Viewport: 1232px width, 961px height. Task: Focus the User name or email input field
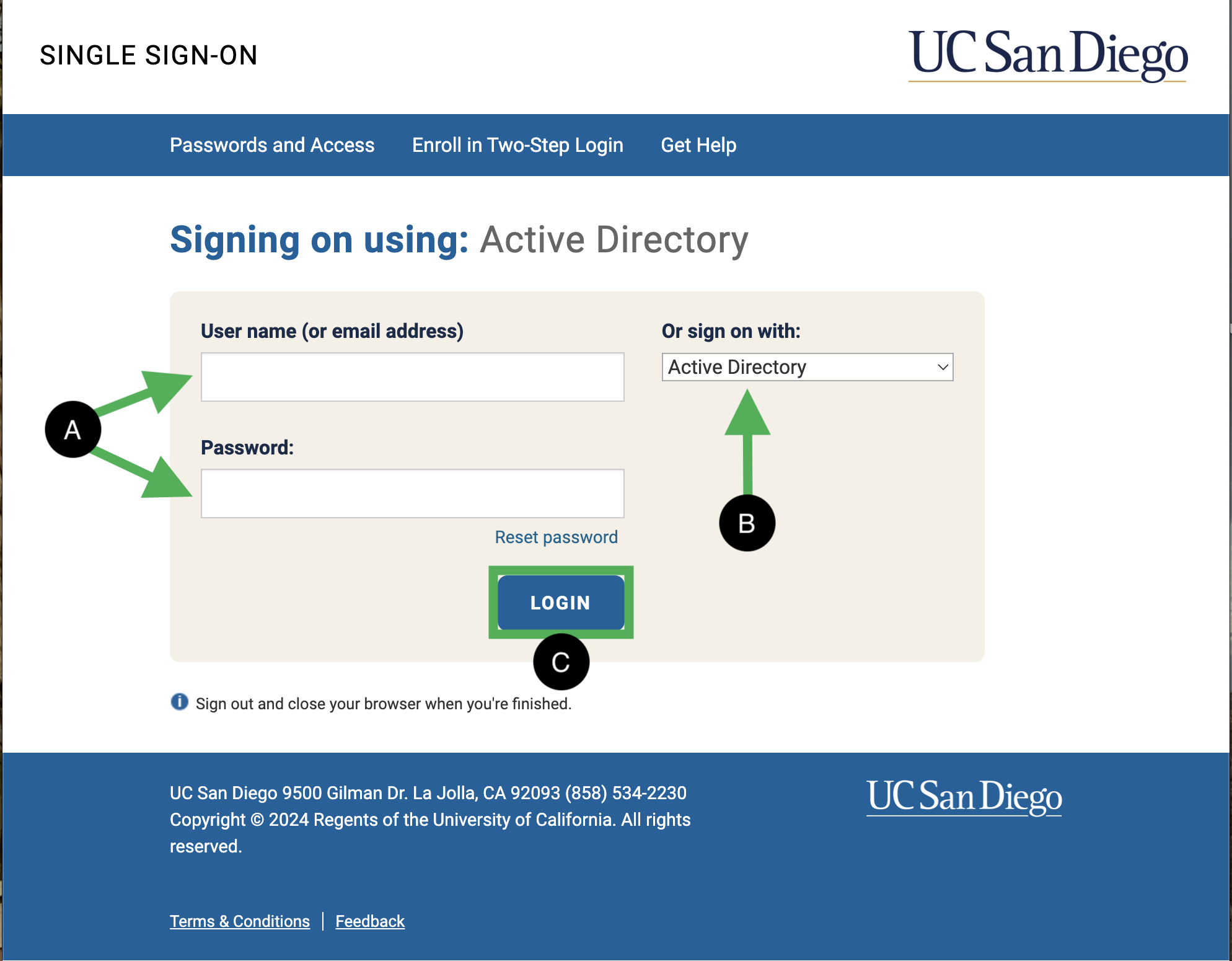pyautogui.click(x=412, y=377)
